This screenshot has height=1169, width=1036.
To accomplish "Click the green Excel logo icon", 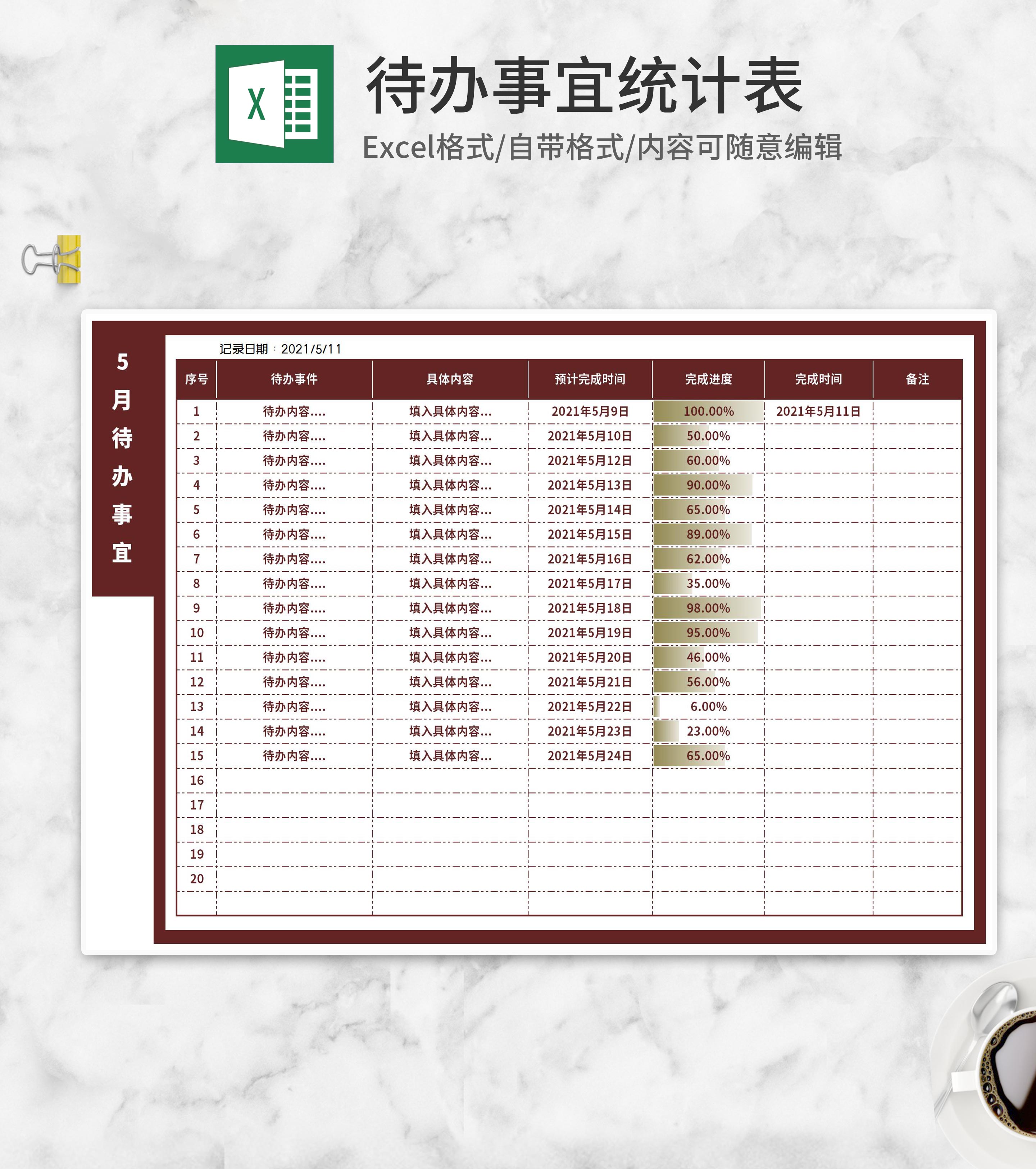I will 274,104.
